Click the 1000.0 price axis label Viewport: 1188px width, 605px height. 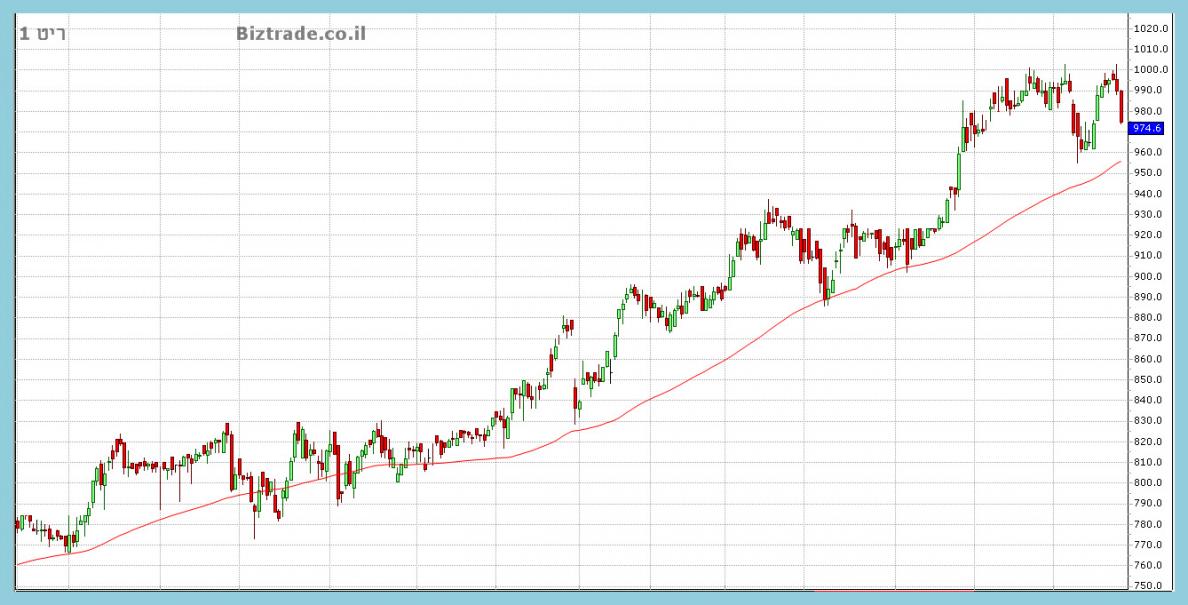point(1152,69)
